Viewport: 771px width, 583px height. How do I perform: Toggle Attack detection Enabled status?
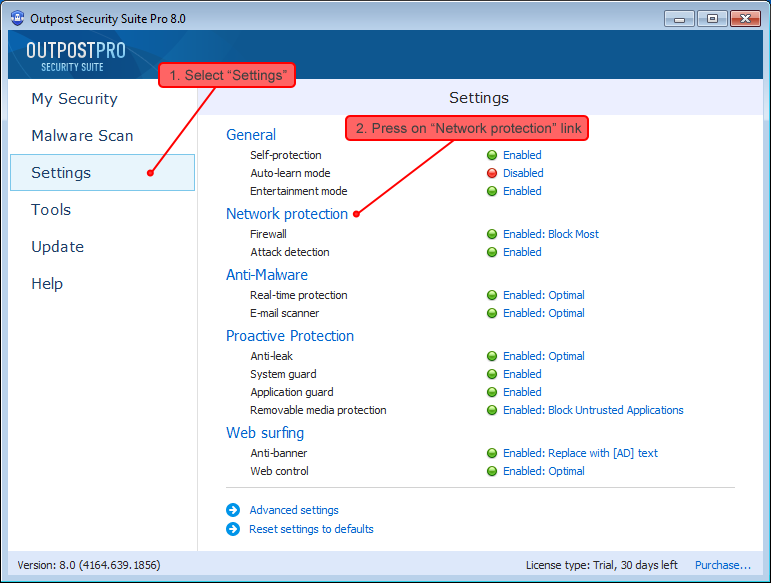coord(522,252)
